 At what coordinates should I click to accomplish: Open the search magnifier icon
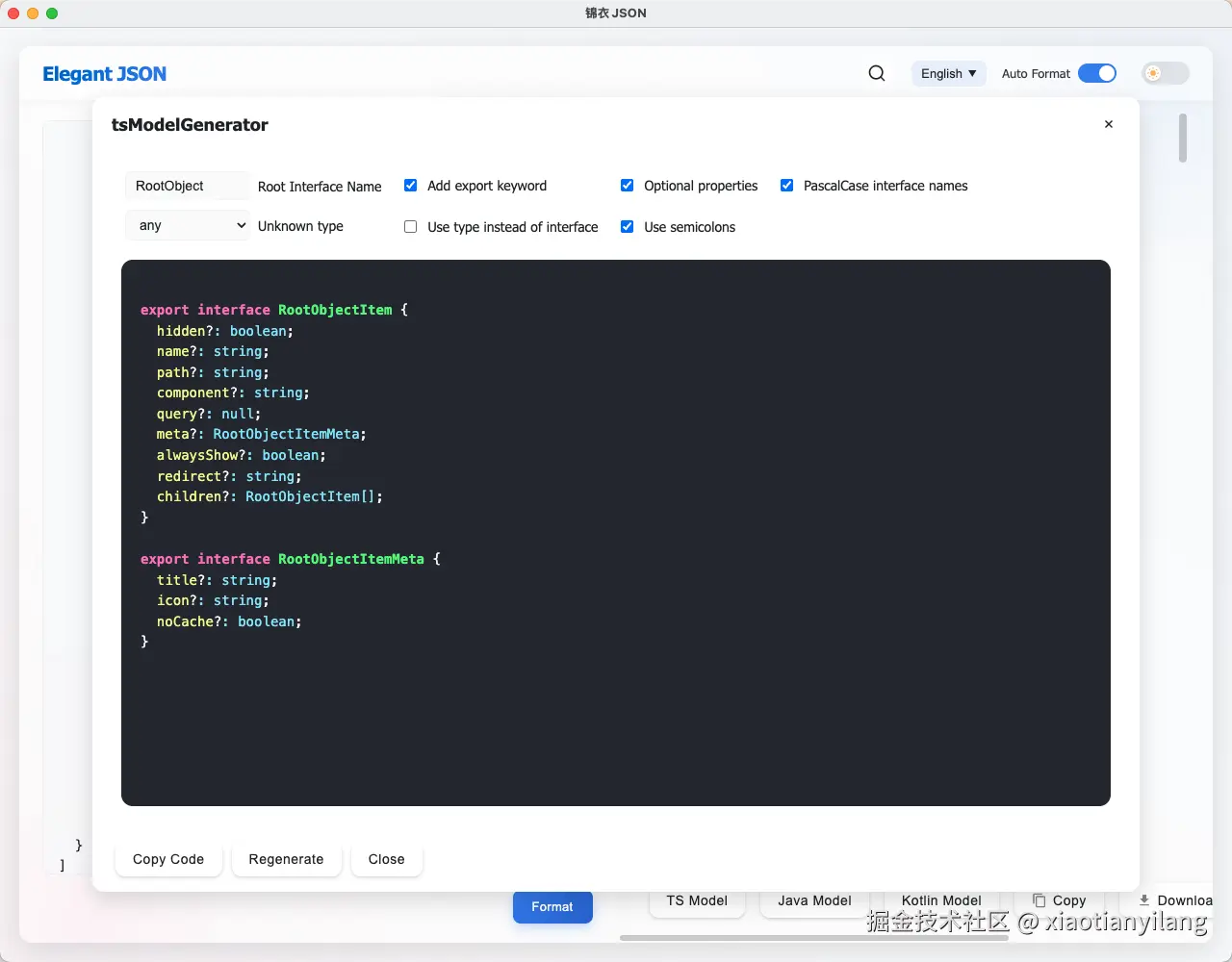point(877,73)
